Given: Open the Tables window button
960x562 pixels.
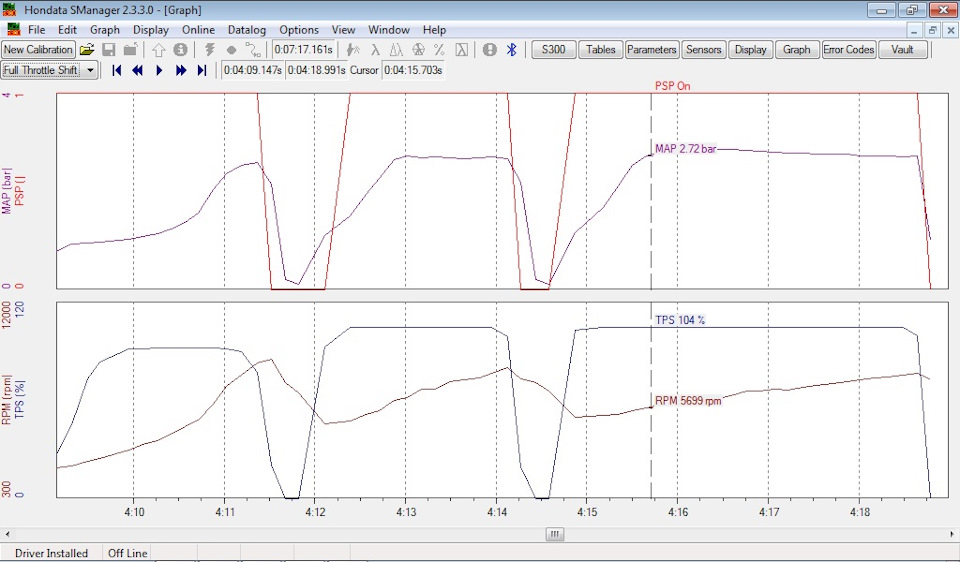Looking at the screenshot, I should (x=601, y=50).
